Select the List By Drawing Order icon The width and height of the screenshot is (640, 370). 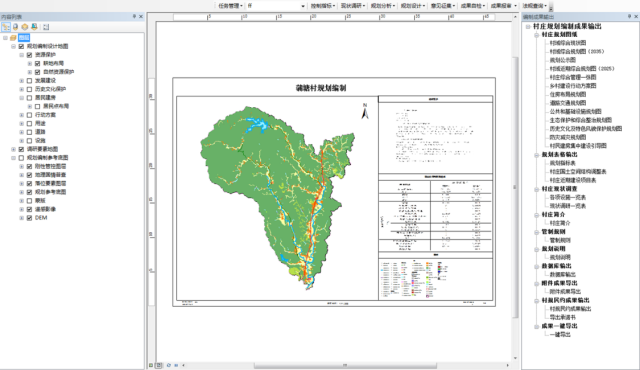click(x=6, y=27)
